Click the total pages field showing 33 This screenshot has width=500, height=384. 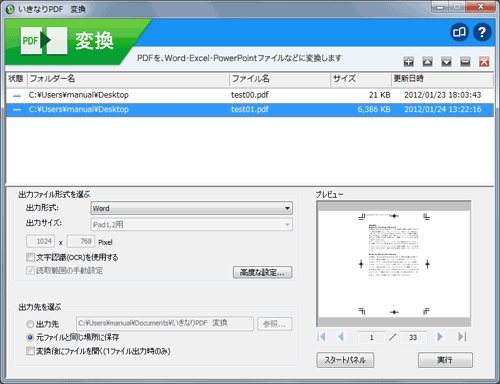click(413, 338)
